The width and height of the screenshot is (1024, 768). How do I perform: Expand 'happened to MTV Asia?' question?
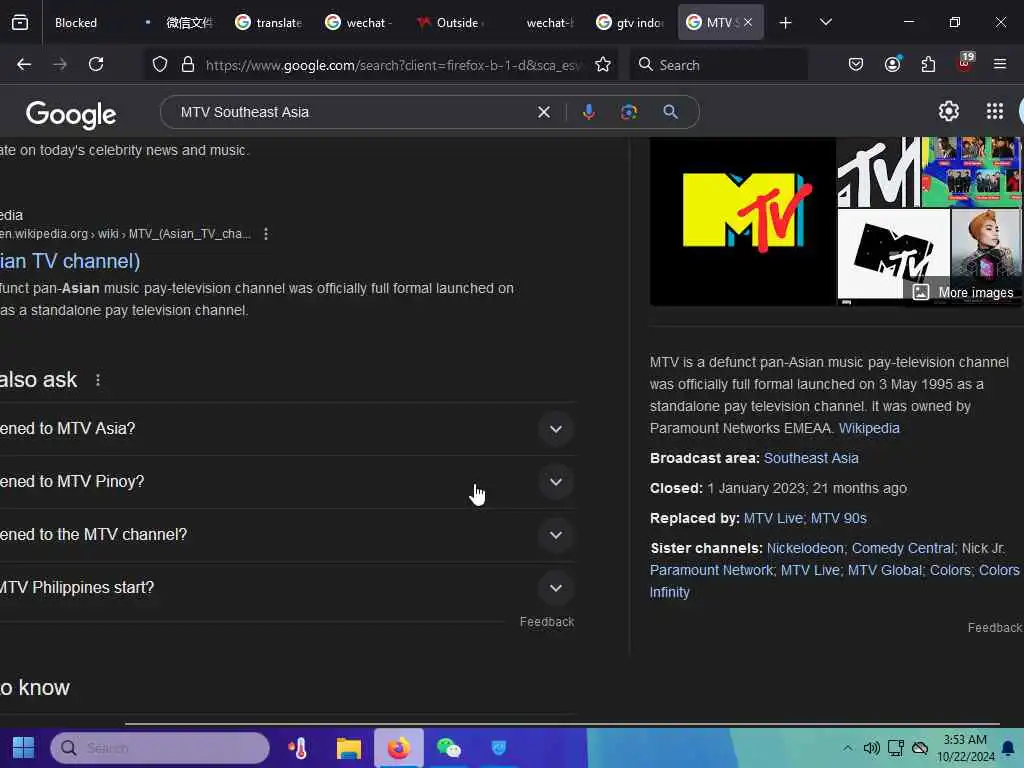(287, 429)
